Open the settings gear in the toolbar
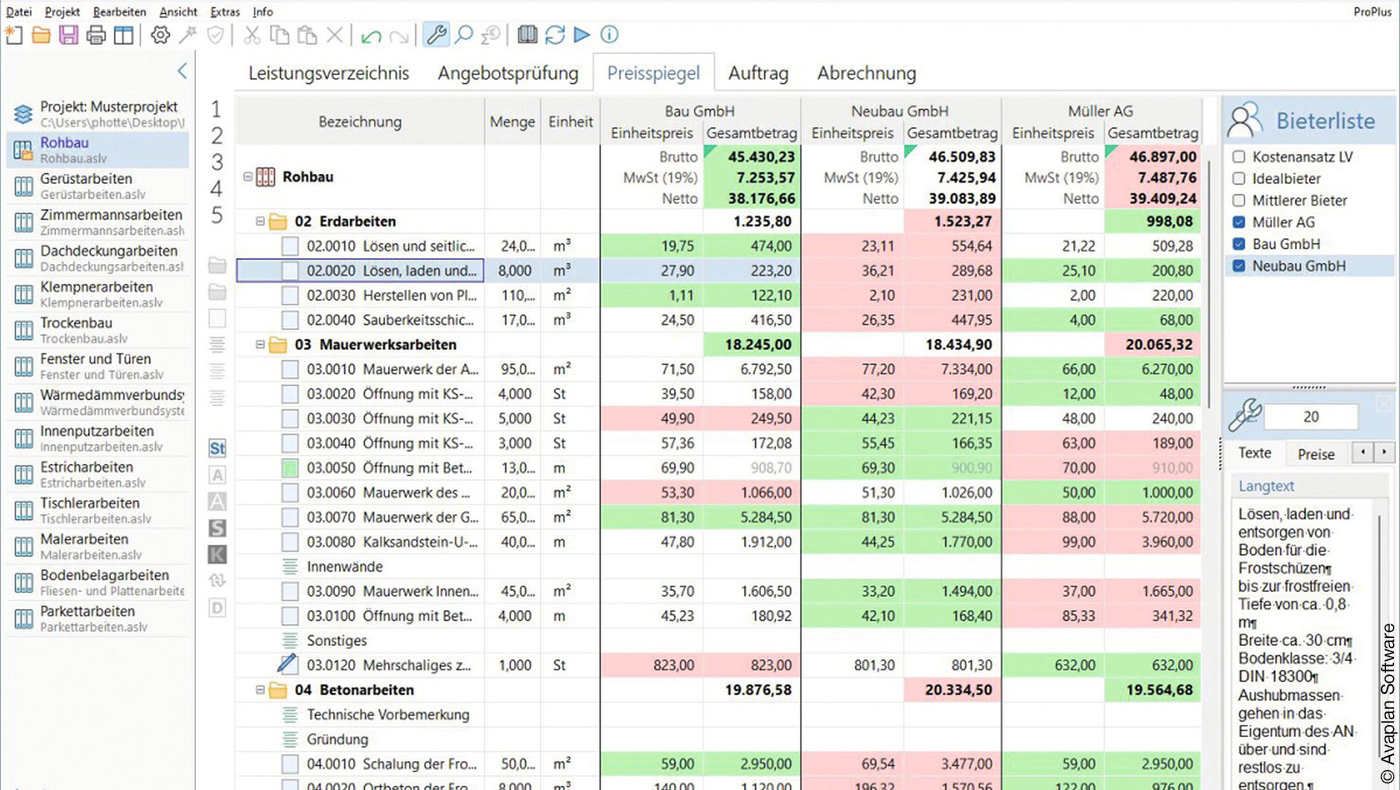The height and width of the screenshot is (790, 1400). tap(159, 34)
